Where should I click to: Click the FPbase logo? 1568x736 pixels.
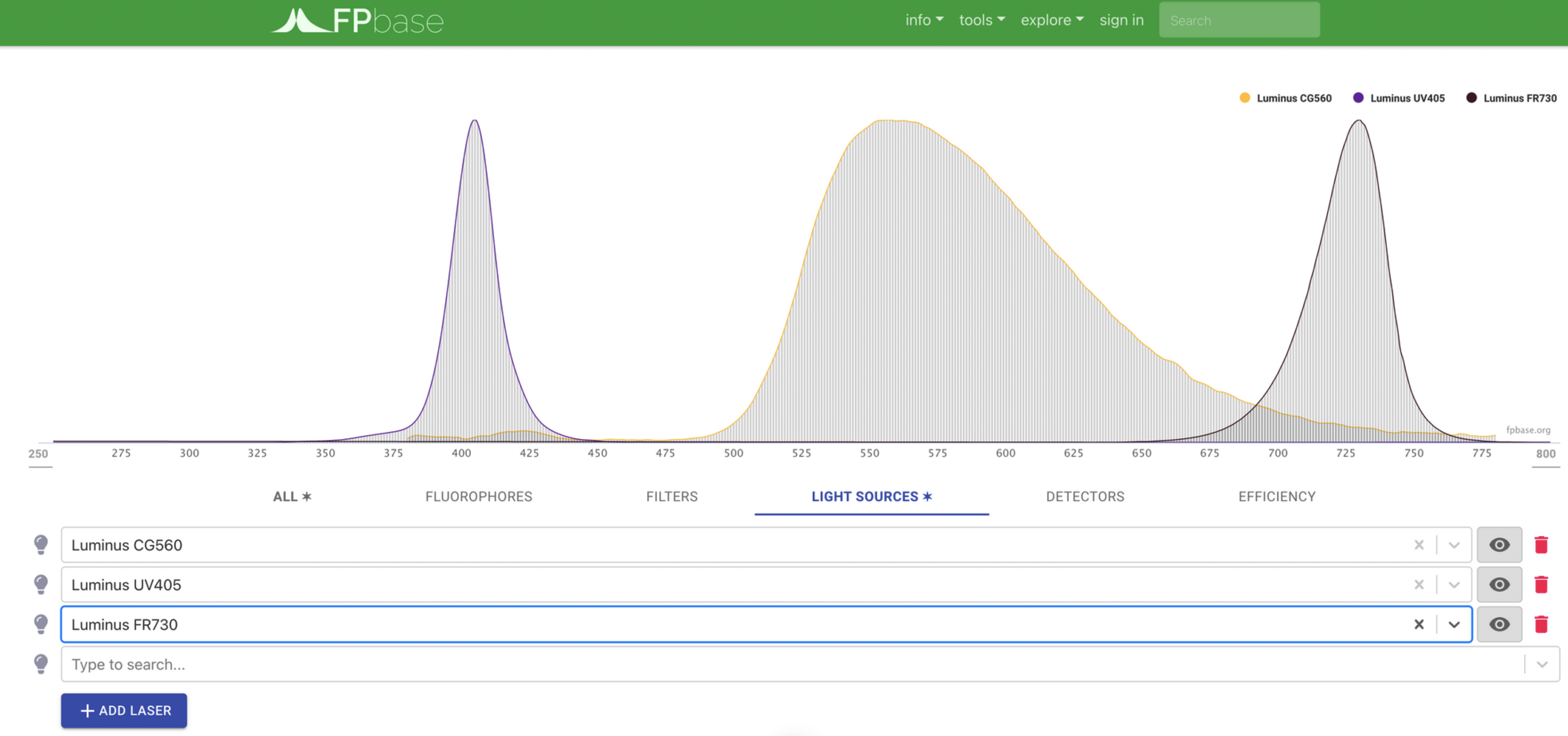pyautogui.click(x=357, y=21)
